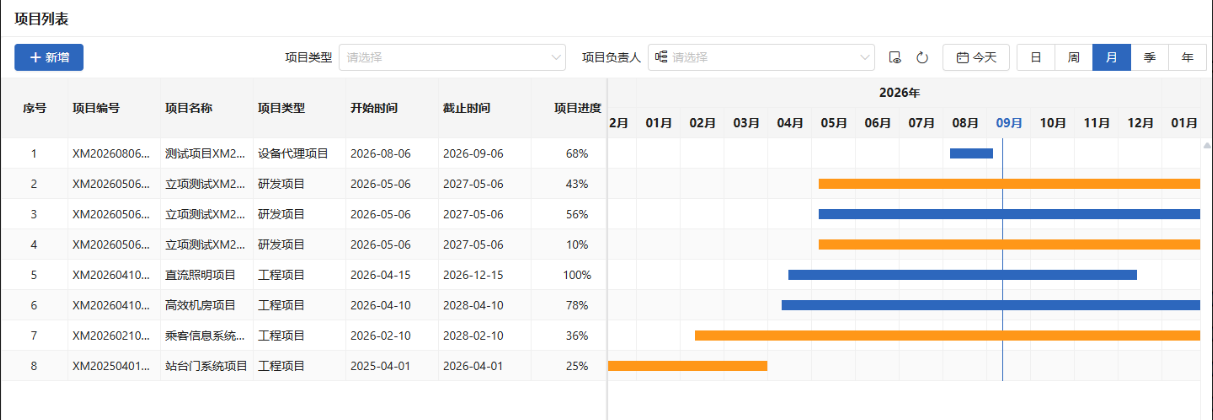Click the 项目进度 column header

[577, 108]
